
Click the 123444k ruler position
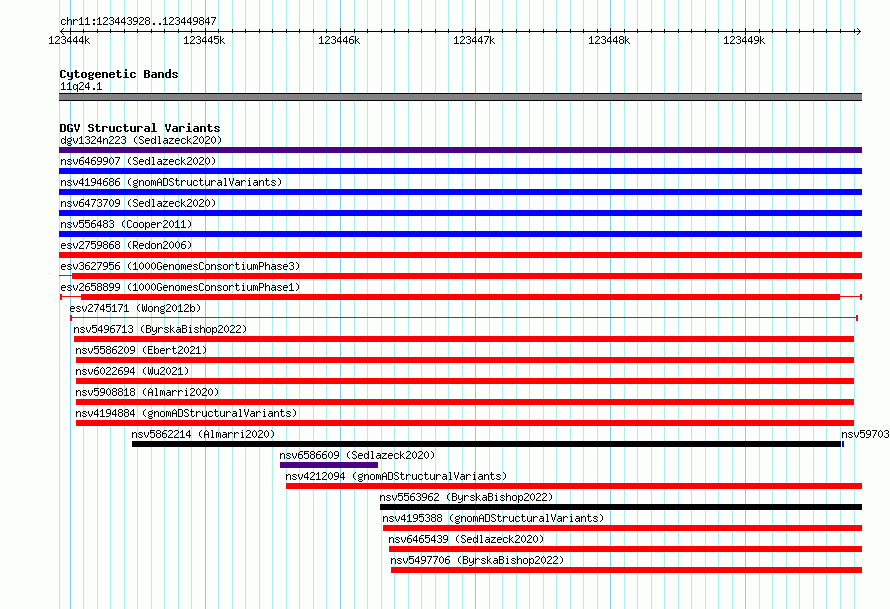tap(69, 40)
